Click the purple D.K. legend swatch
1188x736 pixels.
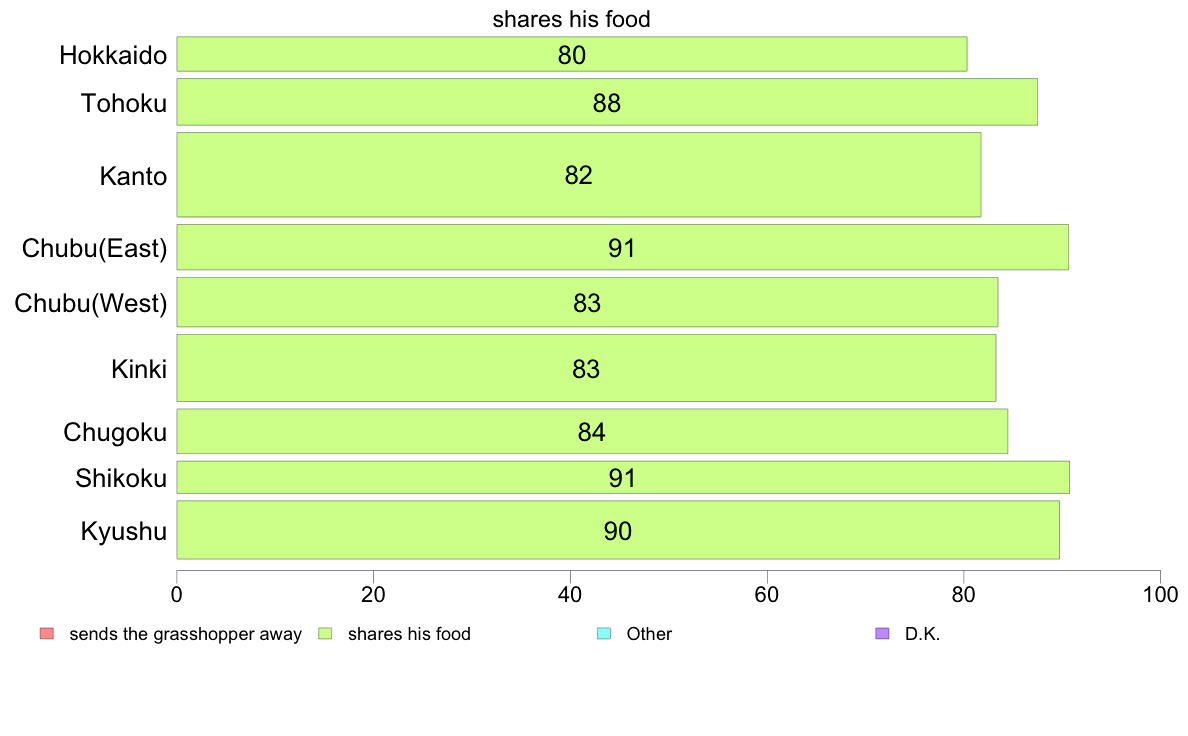[x=882, y=634]
